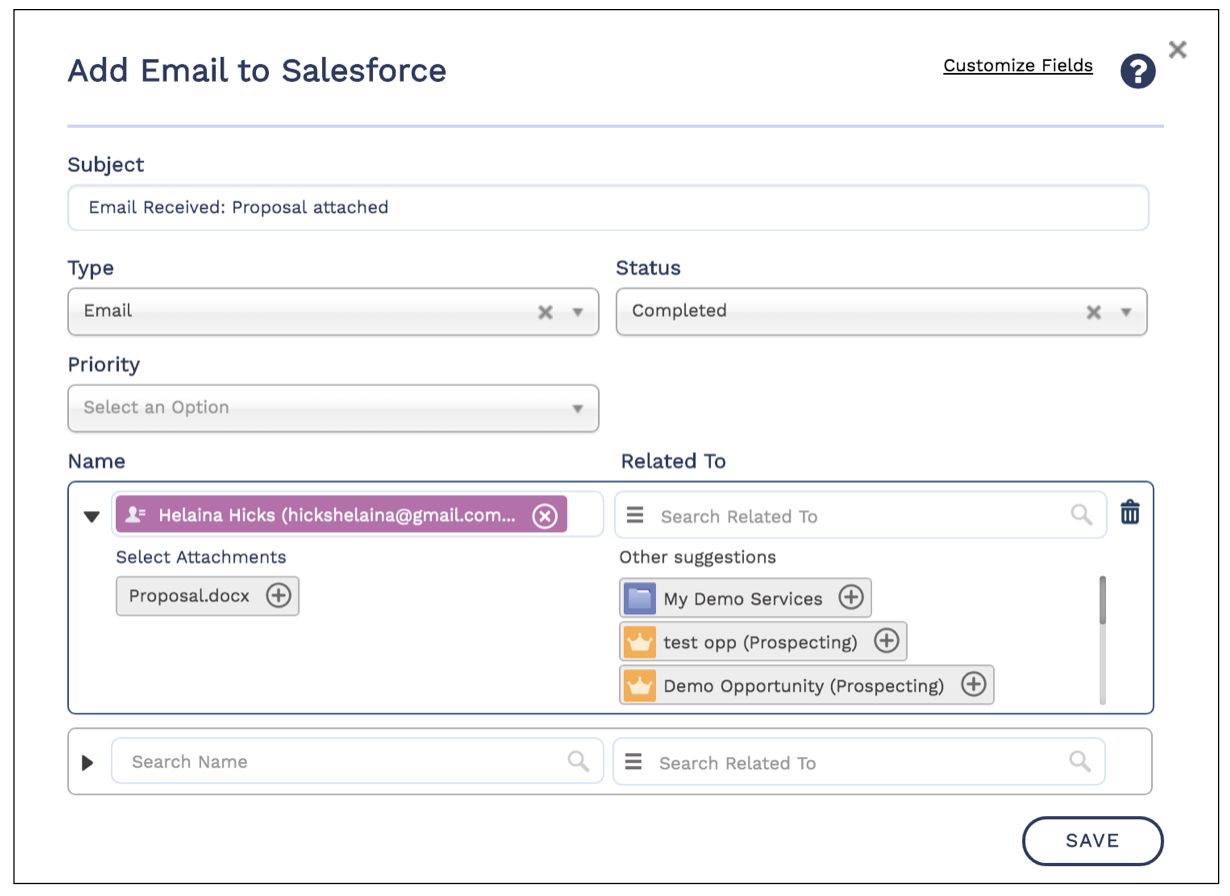Click the trash icon to delete row
The width and height of the screenshot is (1230, 896).
tap(1130, 513)
